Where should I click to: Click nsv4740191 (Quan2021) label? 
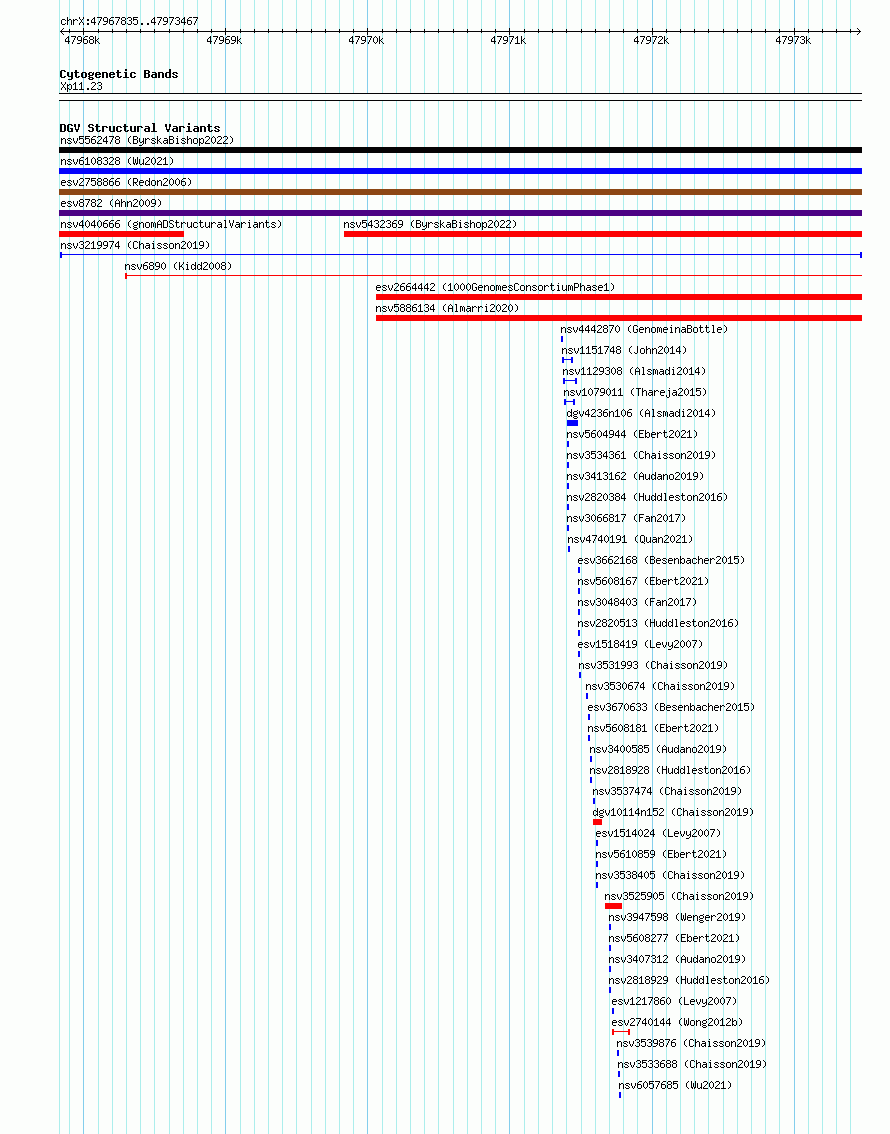pyautogui.click(x=630, y=539)
